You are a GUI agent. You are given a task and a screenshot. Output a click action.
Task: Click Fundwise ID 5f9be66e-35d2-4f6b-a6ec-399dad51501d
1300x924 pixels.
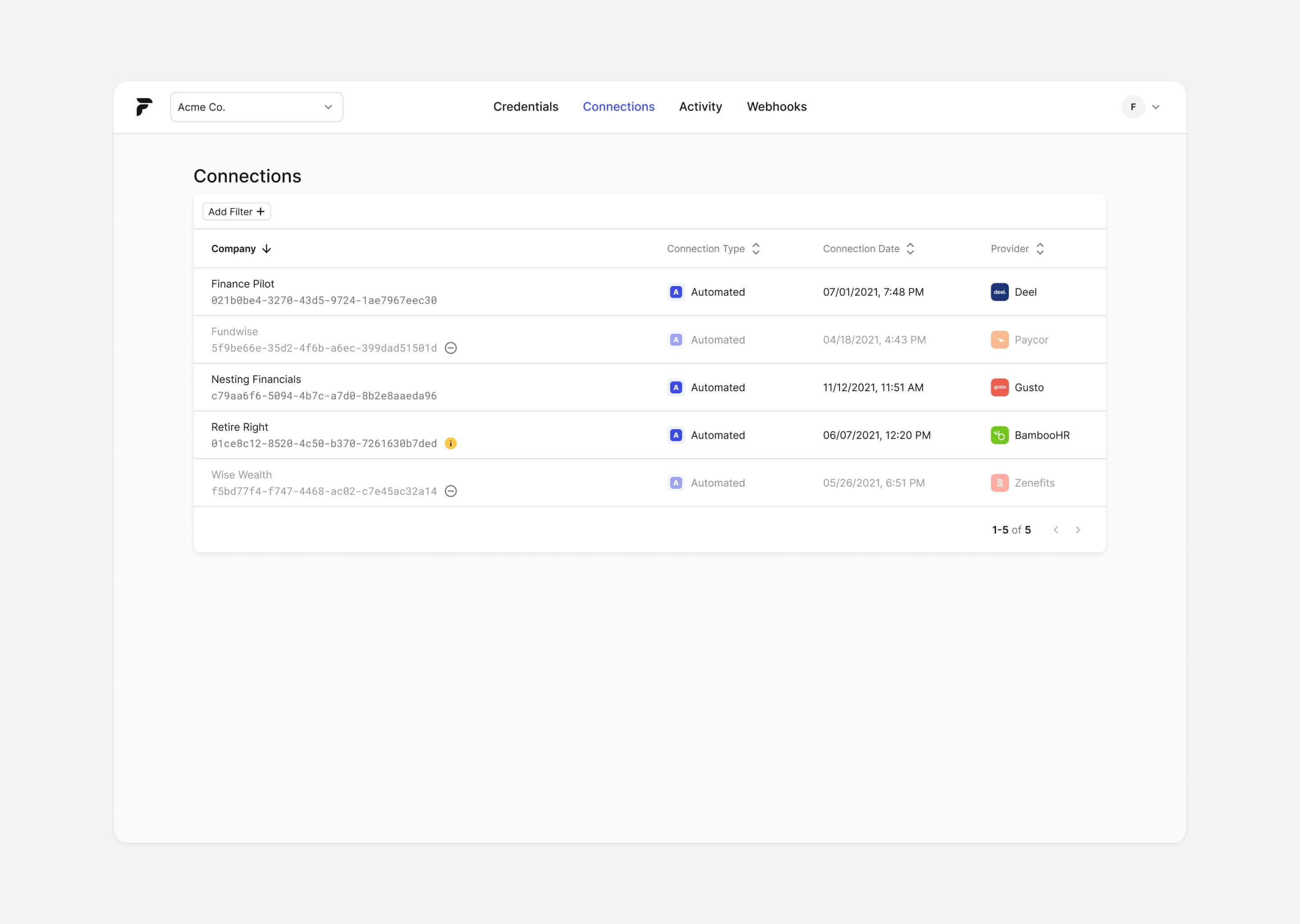pos(324,348)
